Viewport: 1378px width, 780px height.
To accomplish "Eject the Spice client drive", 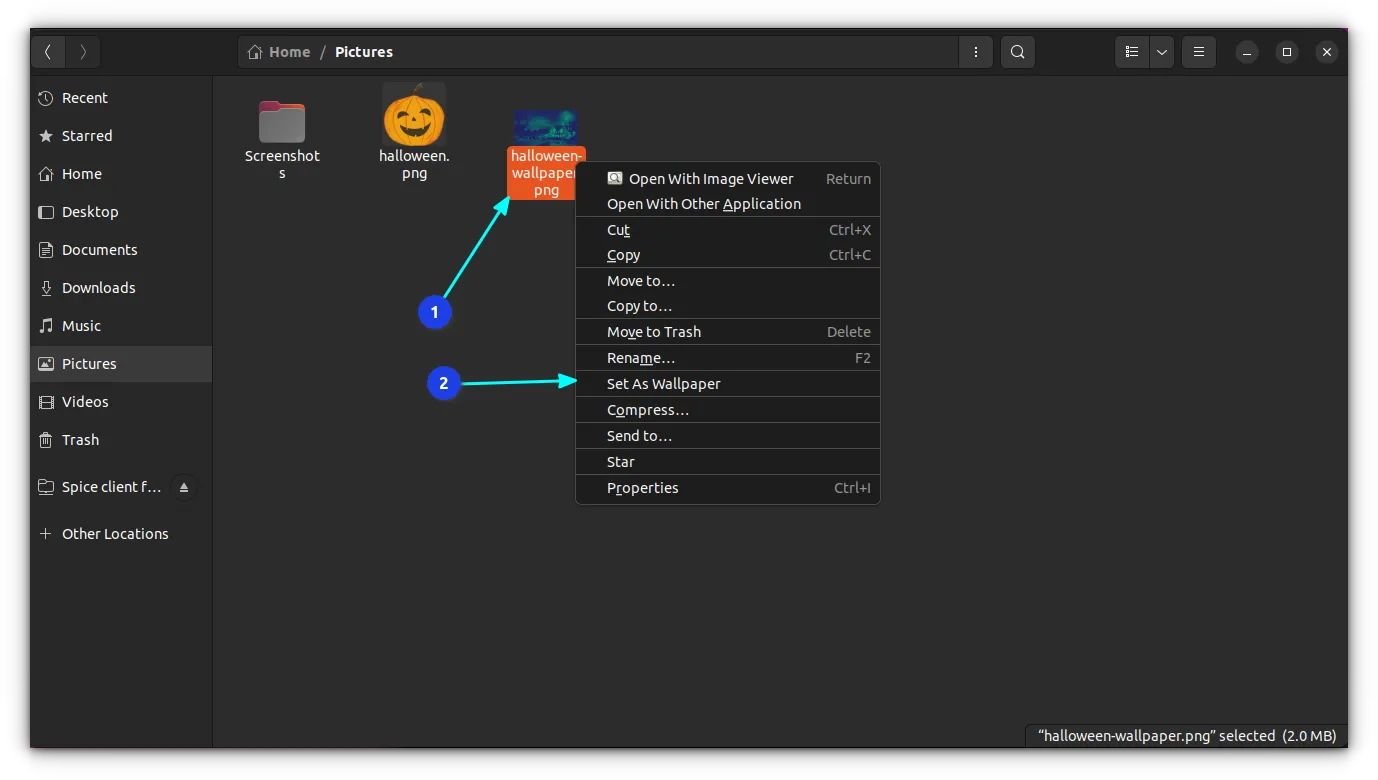I will [x=183, y=488].
